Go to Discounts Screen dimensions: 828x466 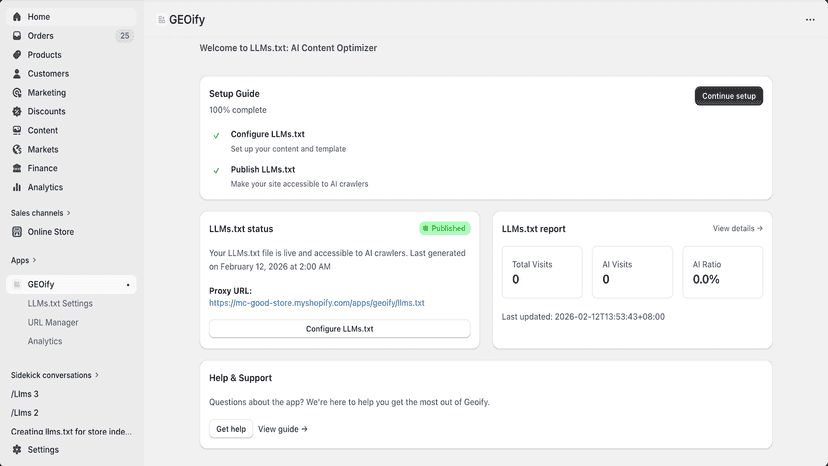pyautogui.click(x=71, y=111)
